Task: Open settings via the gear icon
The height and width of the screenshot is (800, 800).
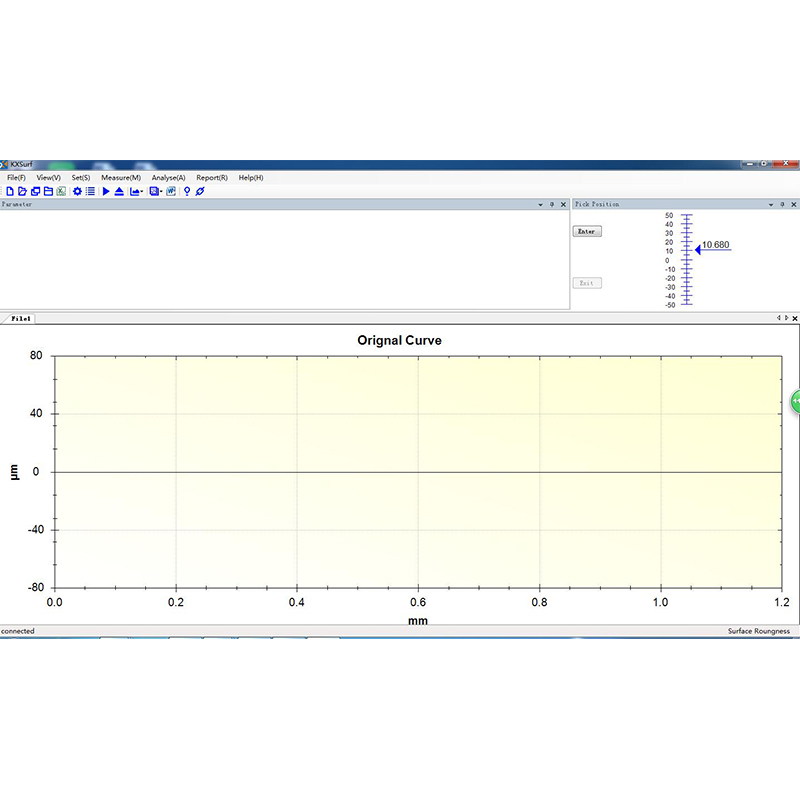Action: click(77, 191)
